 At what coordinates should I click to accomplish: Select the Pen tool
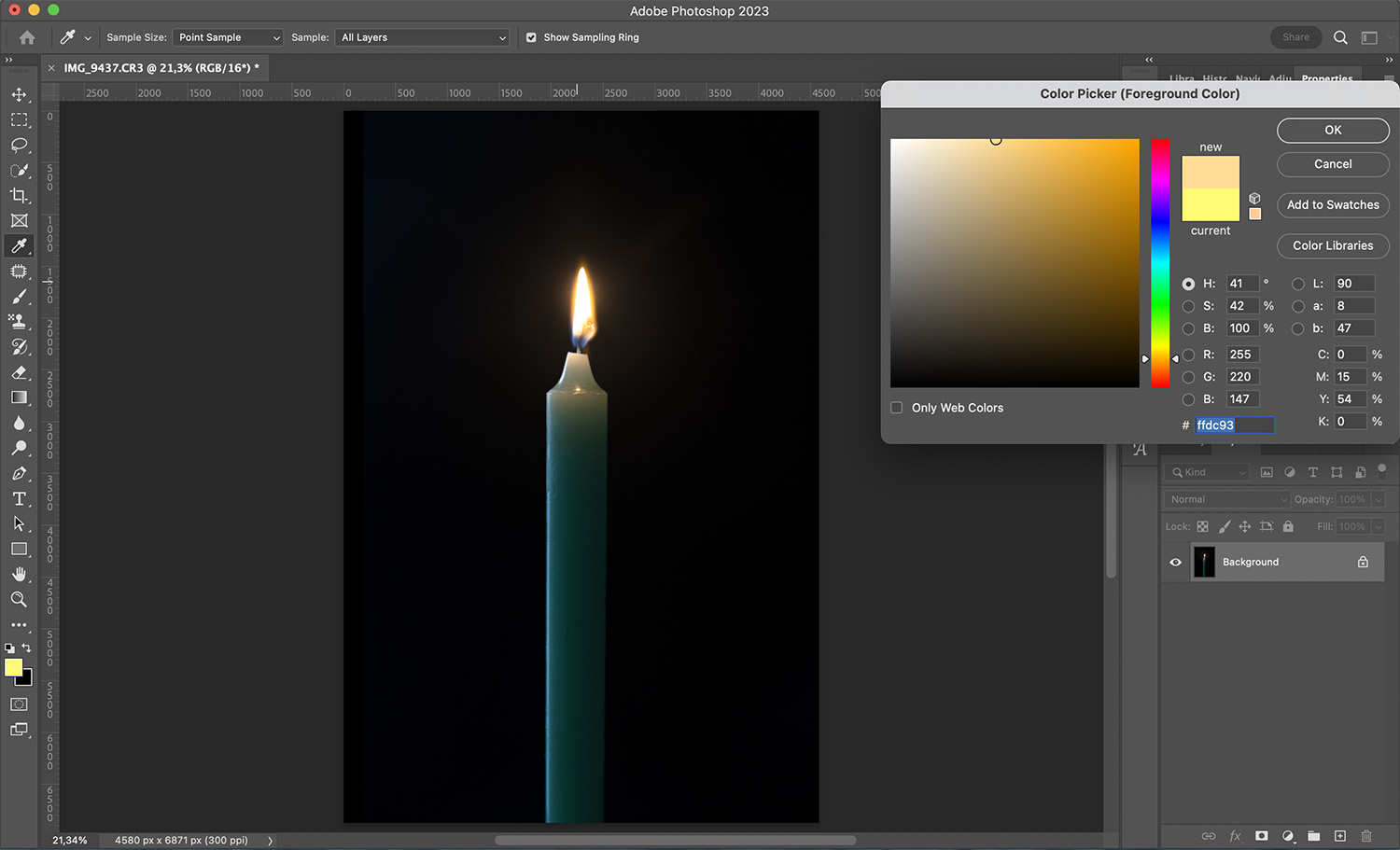[x=19, y=473]
